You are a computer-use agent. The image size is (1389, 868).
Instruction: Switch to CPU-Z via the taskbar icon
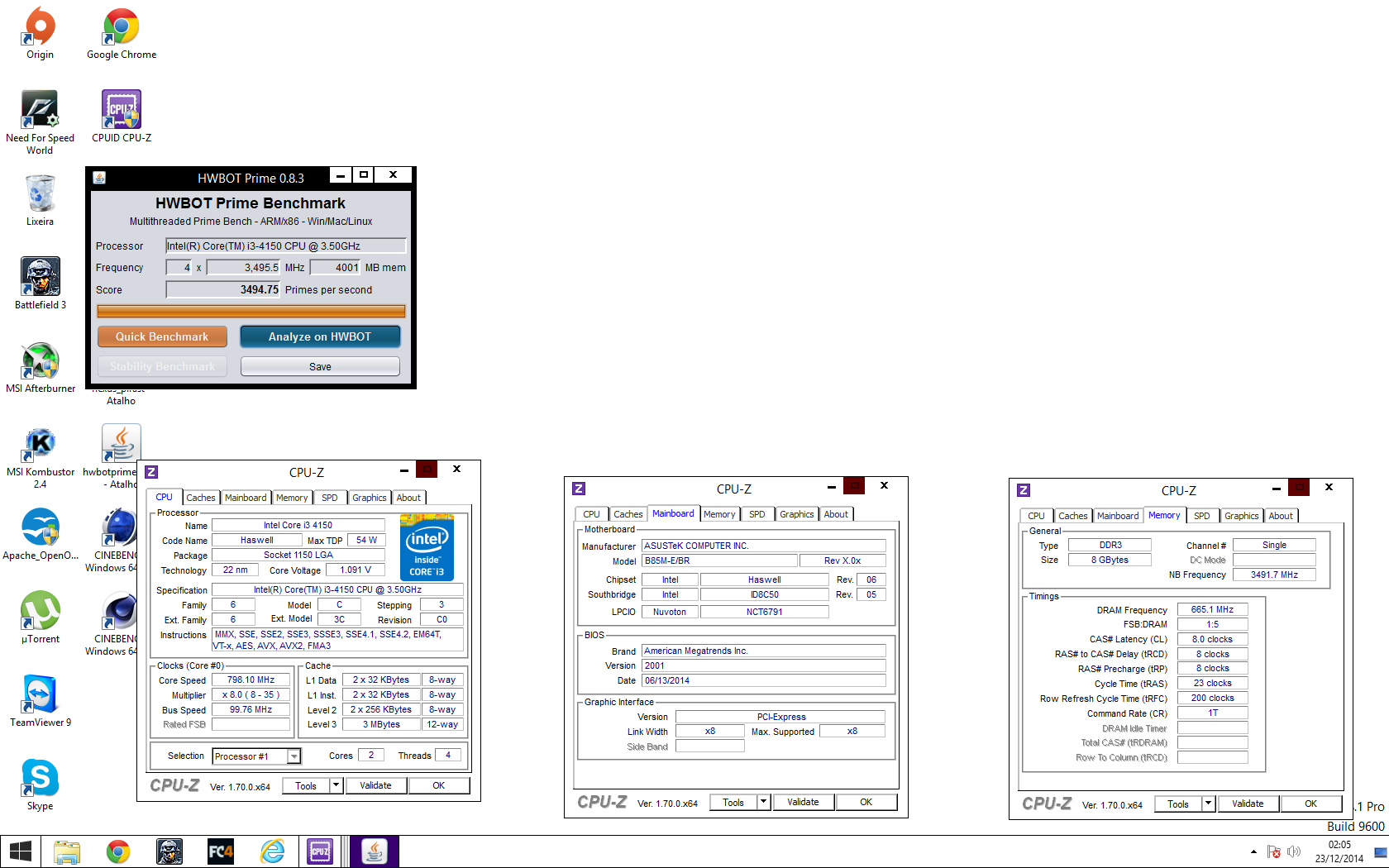point(322,851)
